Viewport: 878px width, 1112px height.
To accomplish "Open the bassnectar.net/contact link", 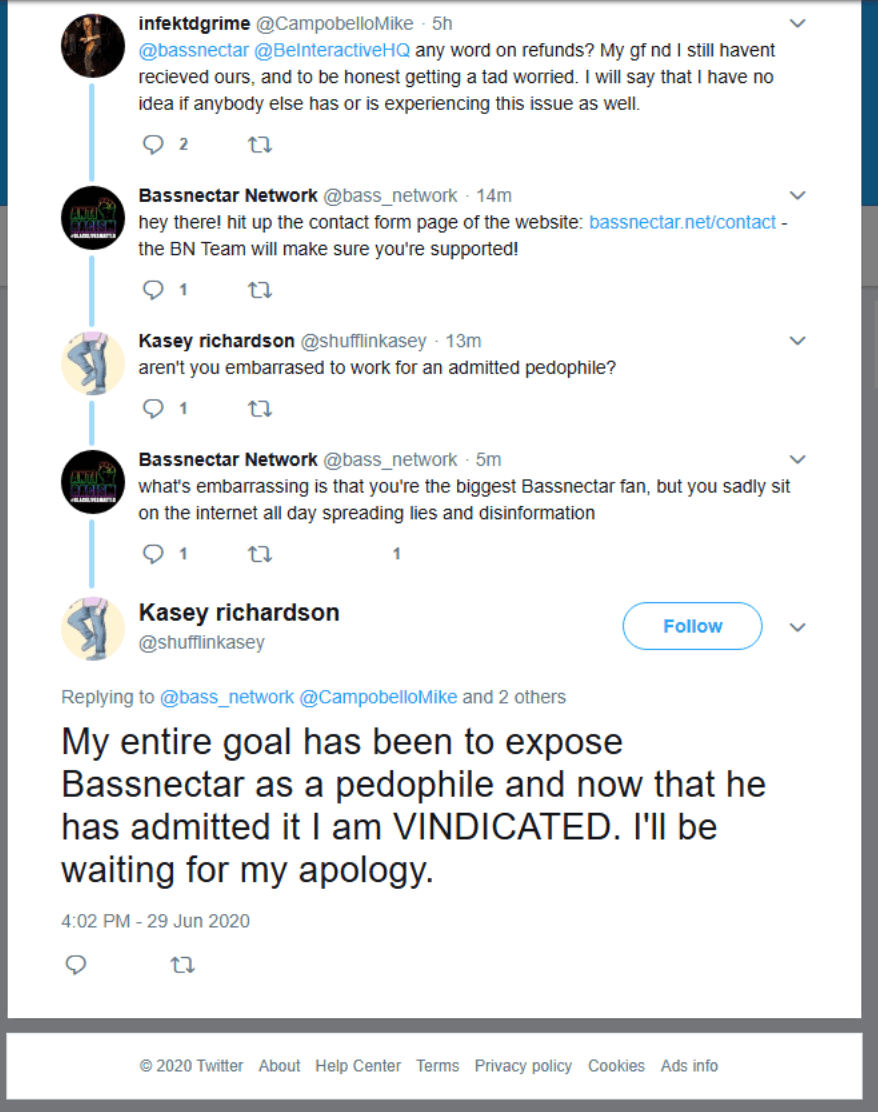I will point(682,222).
